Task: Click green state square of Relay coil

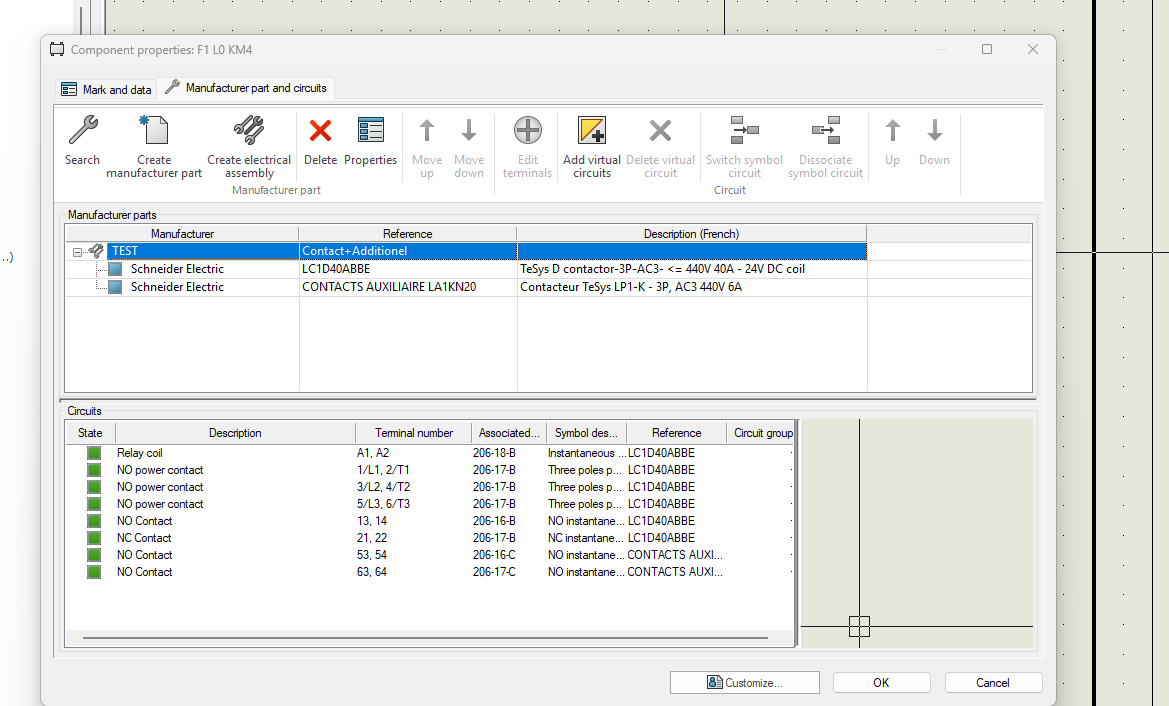Action: pyautogui.click(x=94, y=453)
